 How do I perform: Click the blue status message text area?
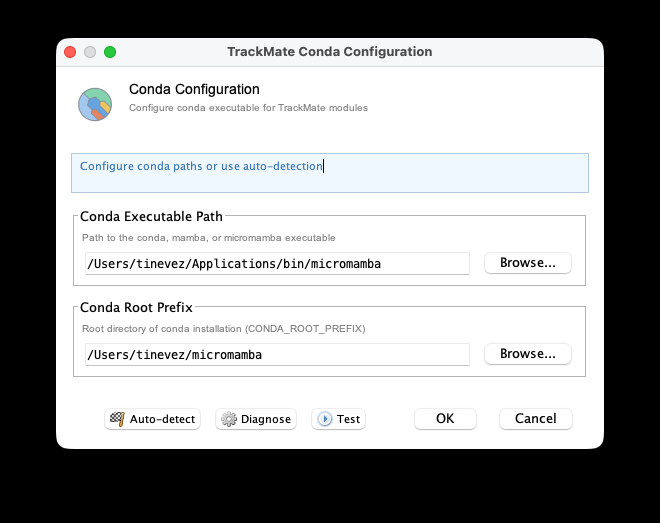[329, 172]
